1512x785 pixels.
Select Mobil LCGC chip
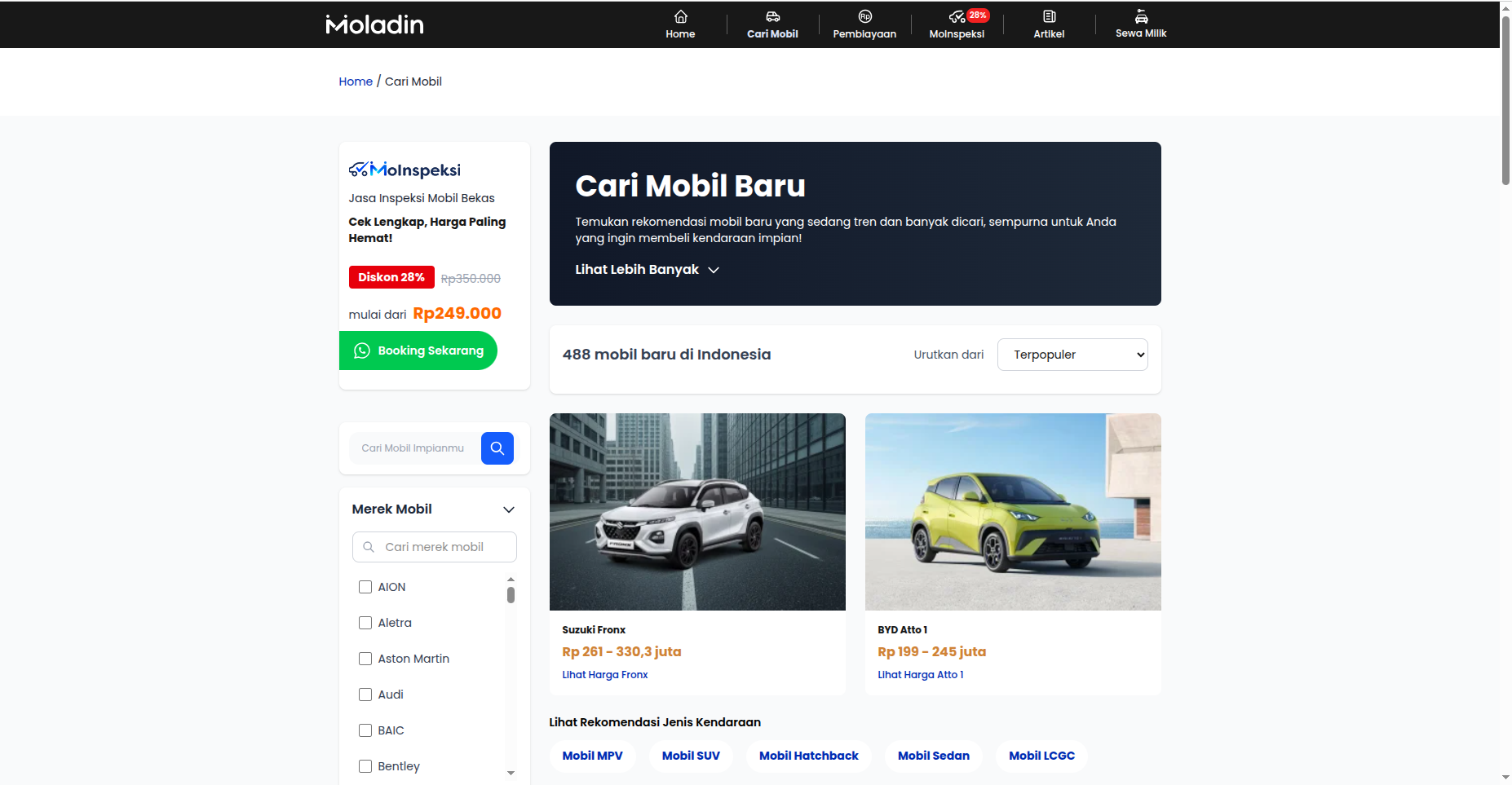(1041, 756)
